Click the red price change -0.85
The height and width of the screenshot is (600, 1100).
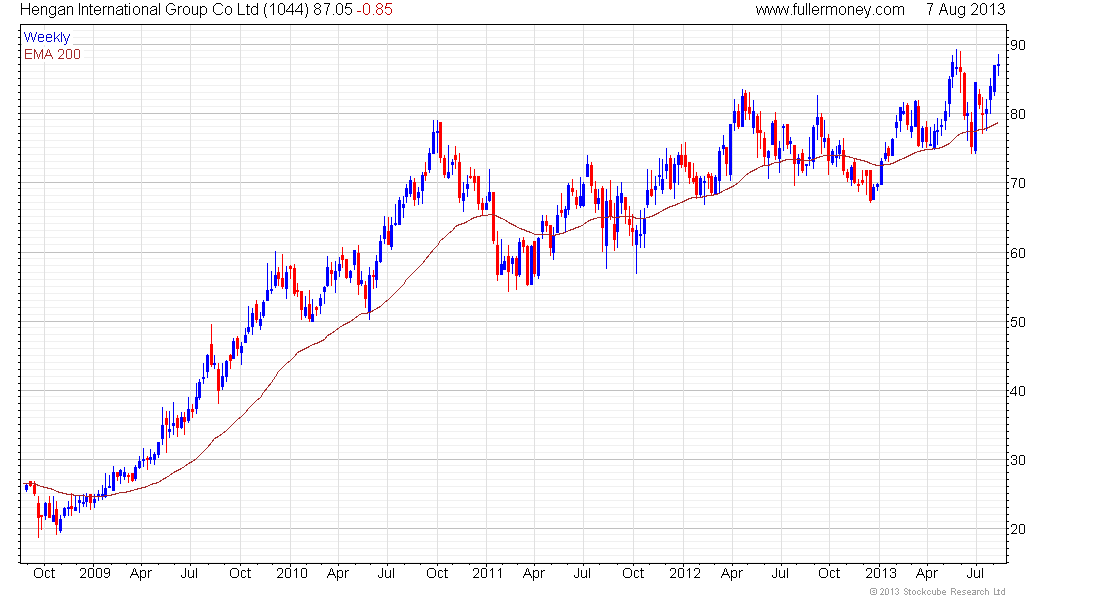[x=376, y=10]
